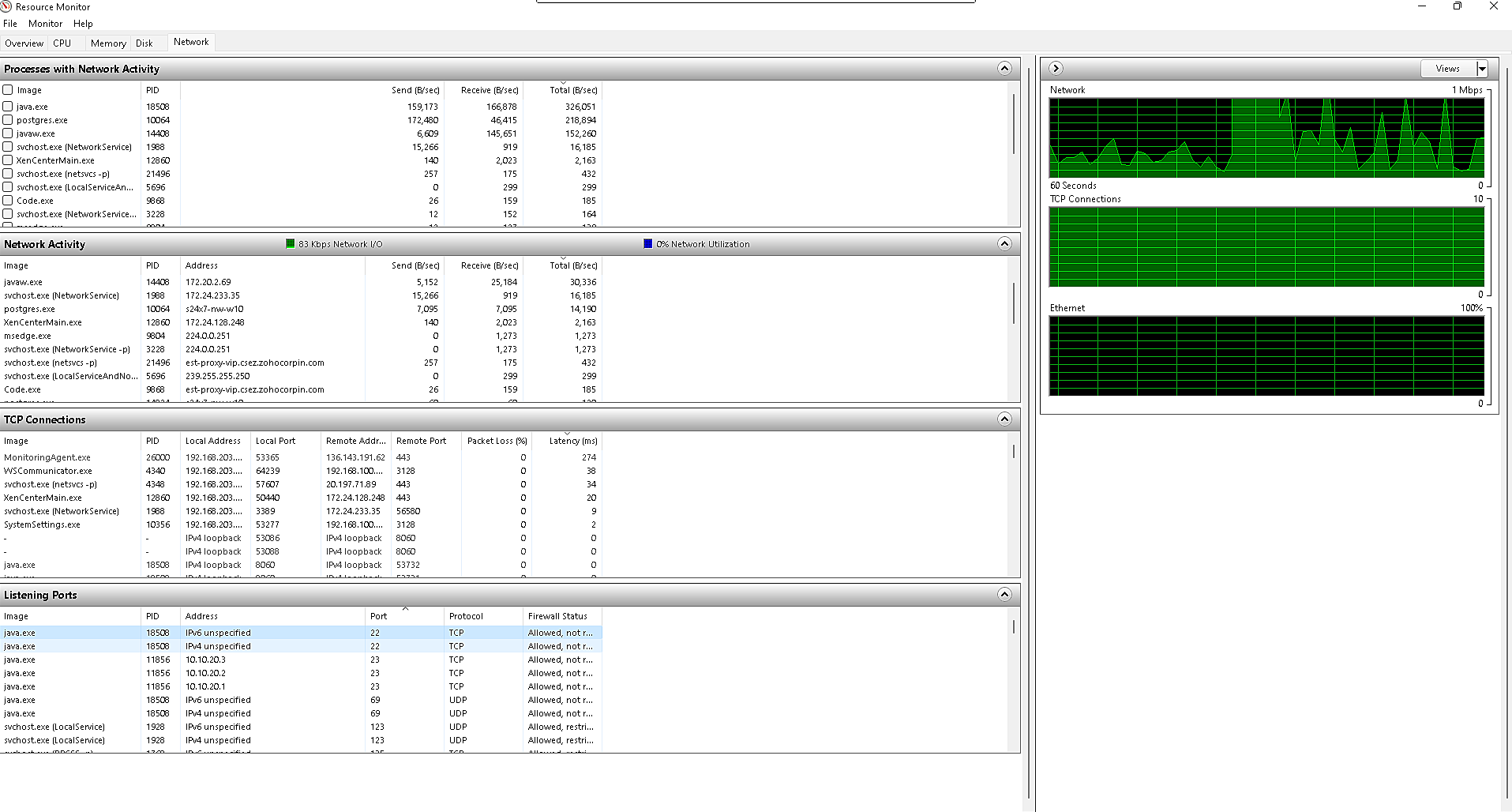Collapse the Listening Ports section
The height and width of the screenshot is (812, 1512).
[1004, 595]
